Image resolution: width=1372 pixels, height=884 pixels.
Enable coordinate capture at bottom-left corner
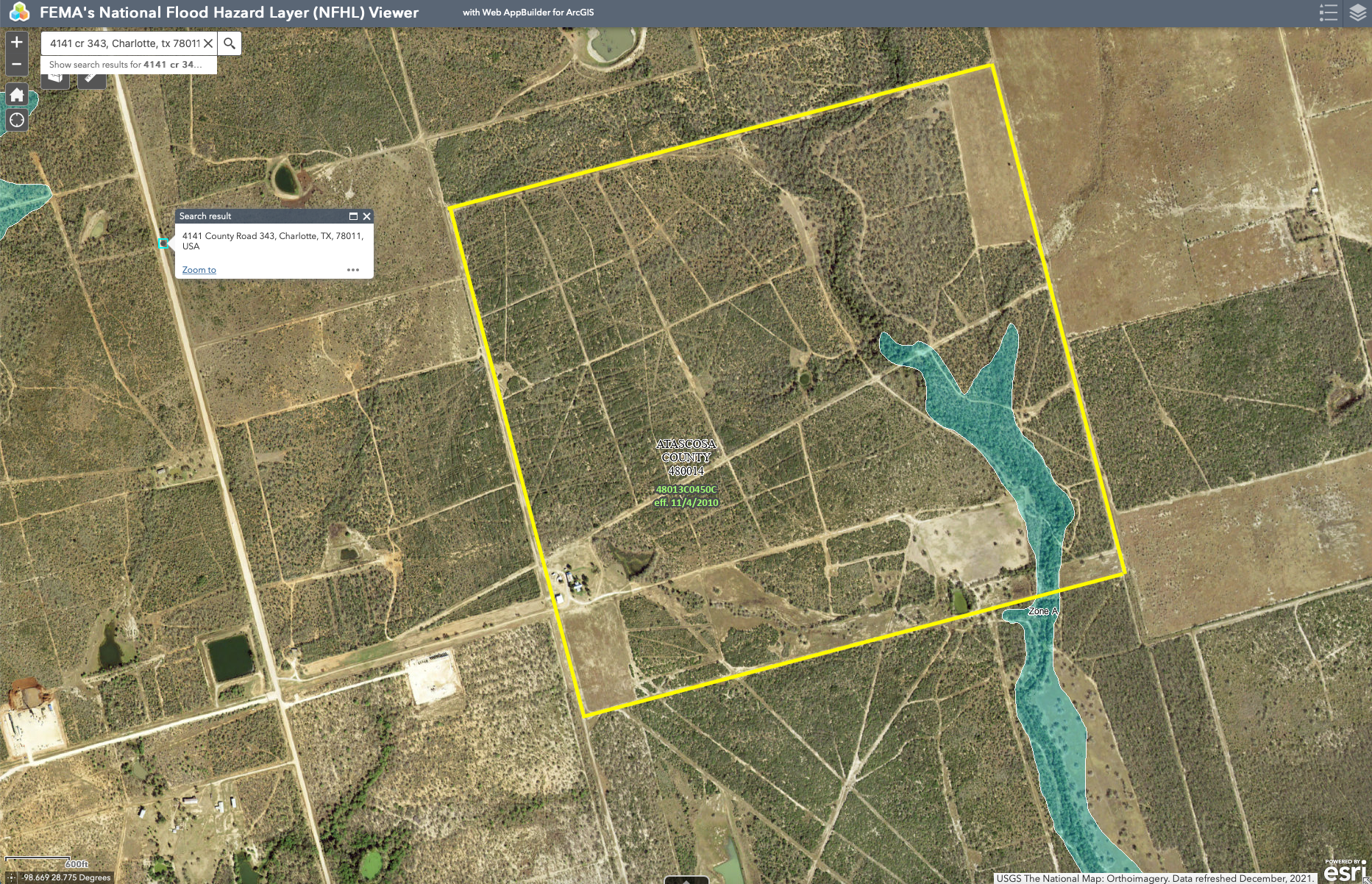pyautogui.click(x=10, y=877)
